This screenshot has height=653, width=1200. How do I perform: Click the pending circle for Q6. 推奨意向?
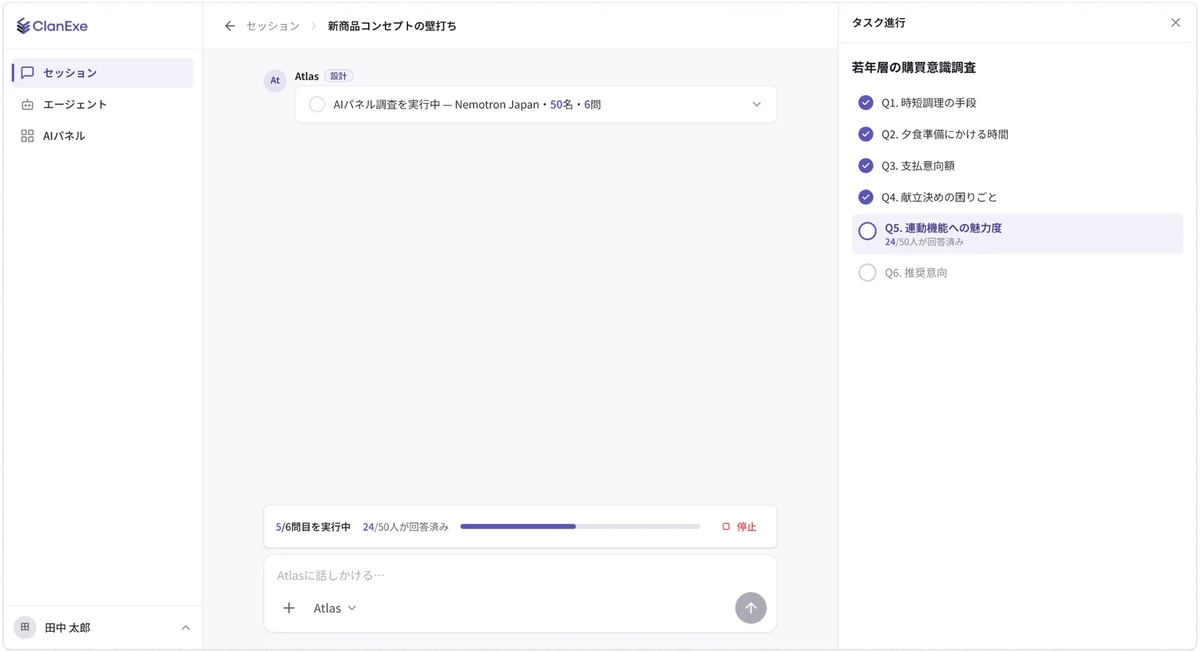pyautogui.click(x=868, y=273)
